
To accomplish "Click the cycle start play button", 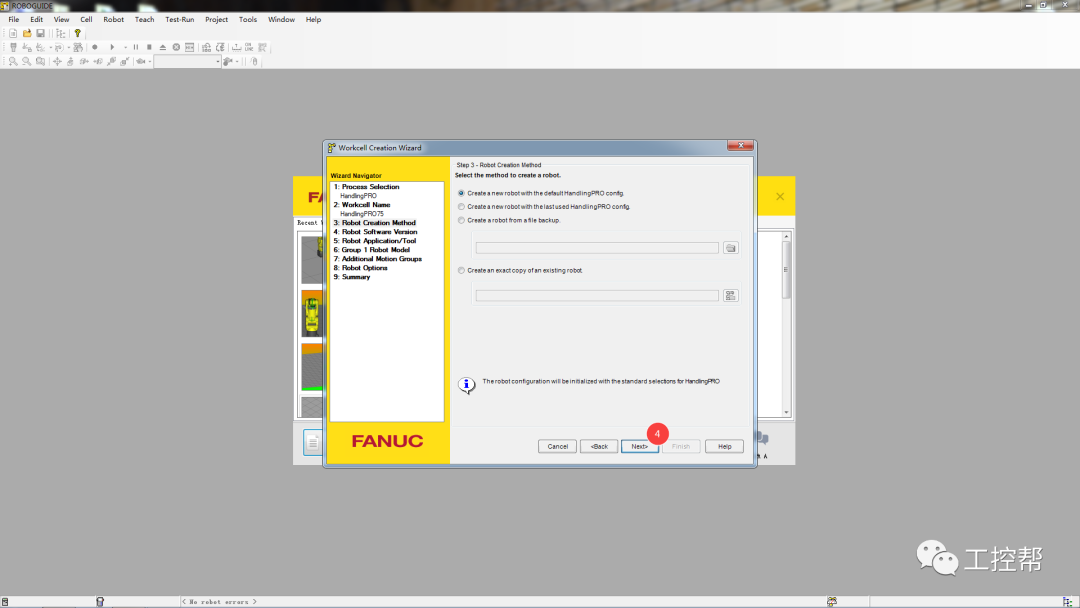I will 112,48.
